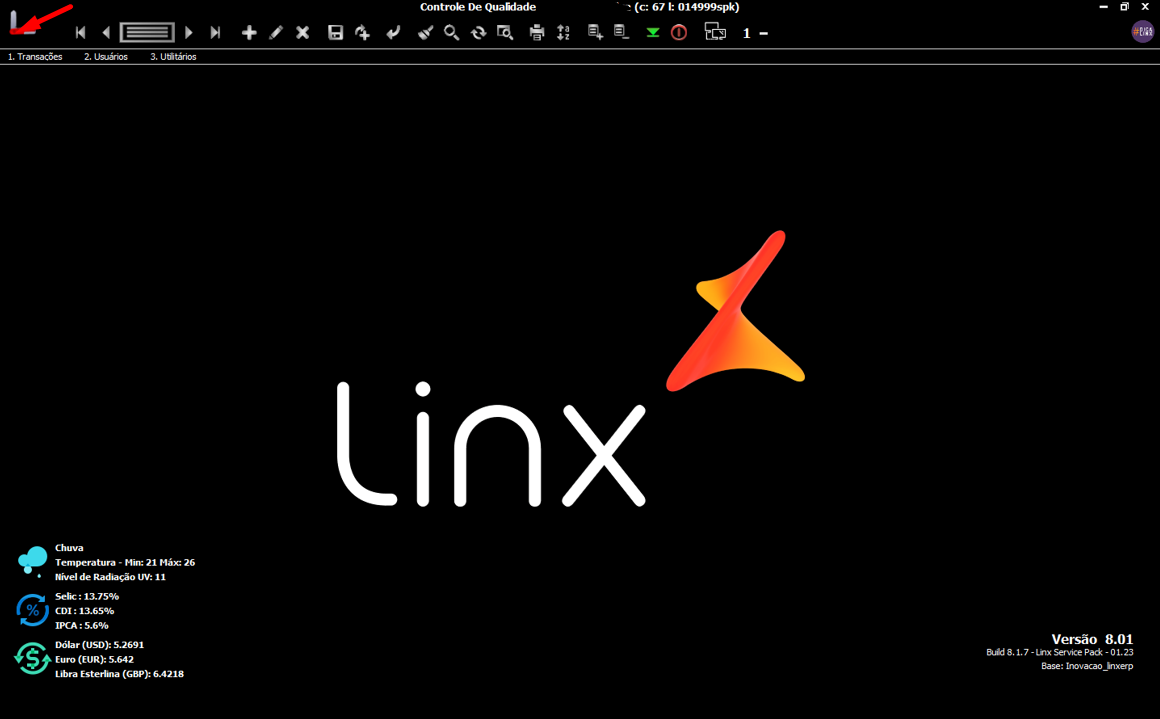Open the 3. Utilitários menu
The width and height of the screenshot is (1160, 719).
(x=173, y=57)
